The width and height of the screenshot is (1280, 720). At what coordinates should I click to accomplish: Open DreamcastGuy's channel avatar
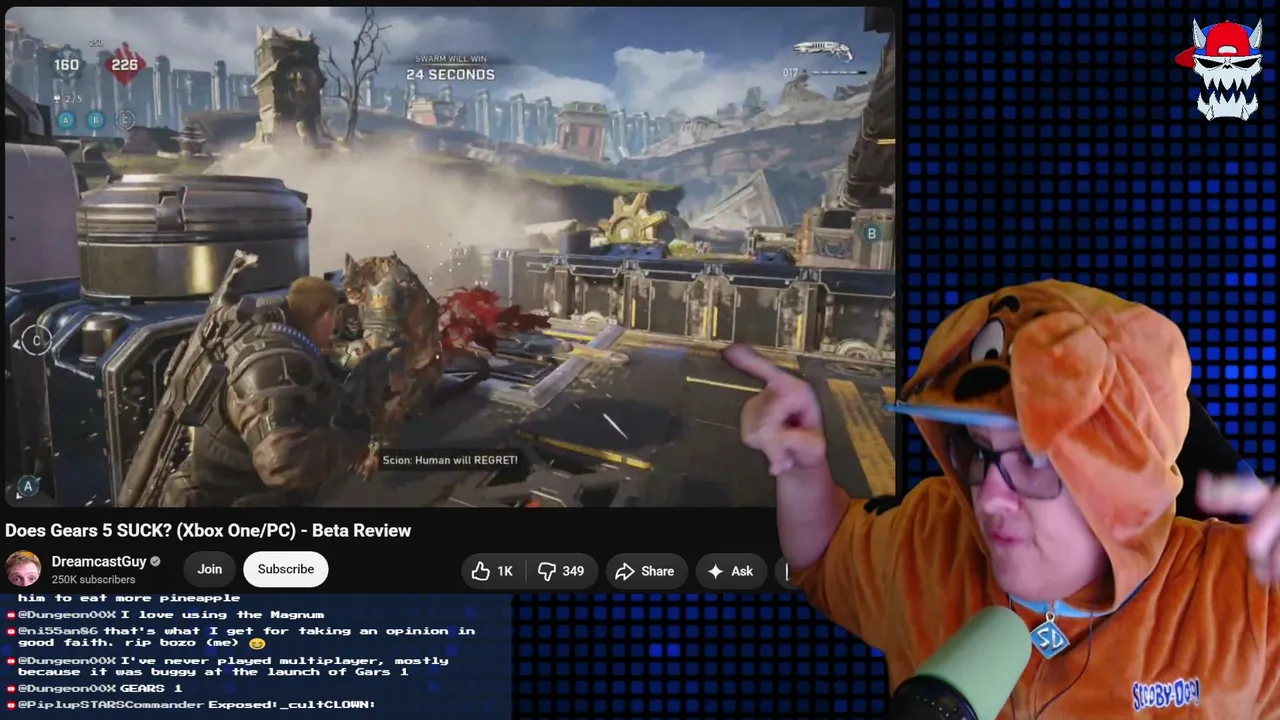point(23,569)
